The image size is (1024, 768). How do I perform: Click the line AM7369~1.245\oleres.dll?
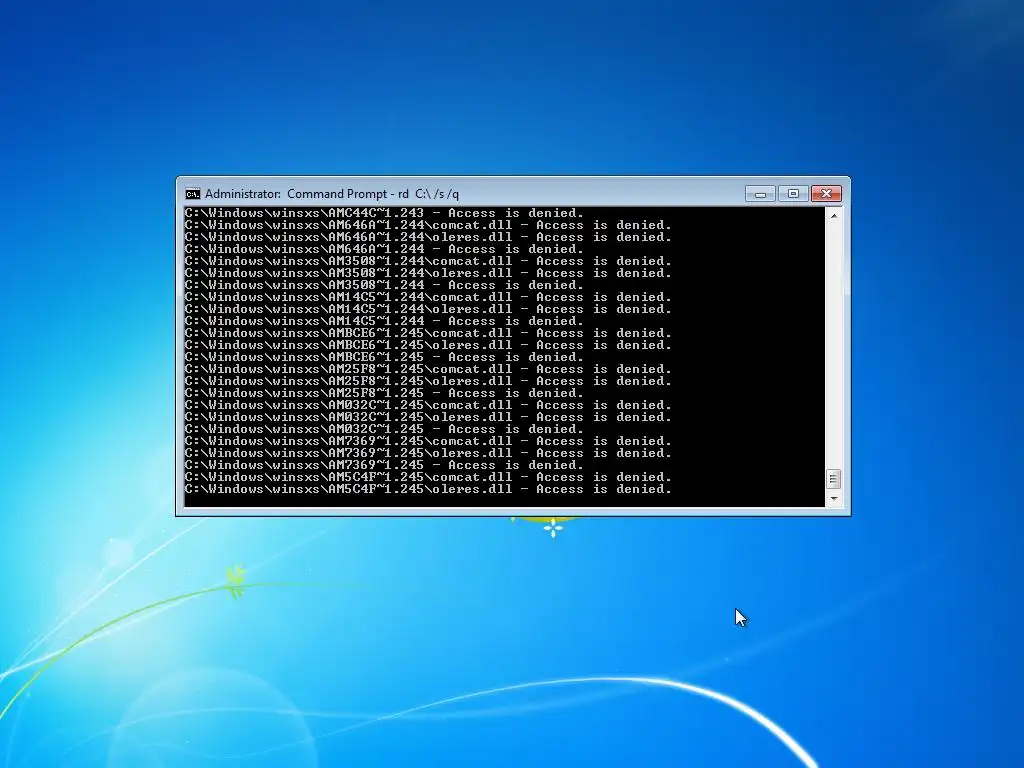pos(428,453)
